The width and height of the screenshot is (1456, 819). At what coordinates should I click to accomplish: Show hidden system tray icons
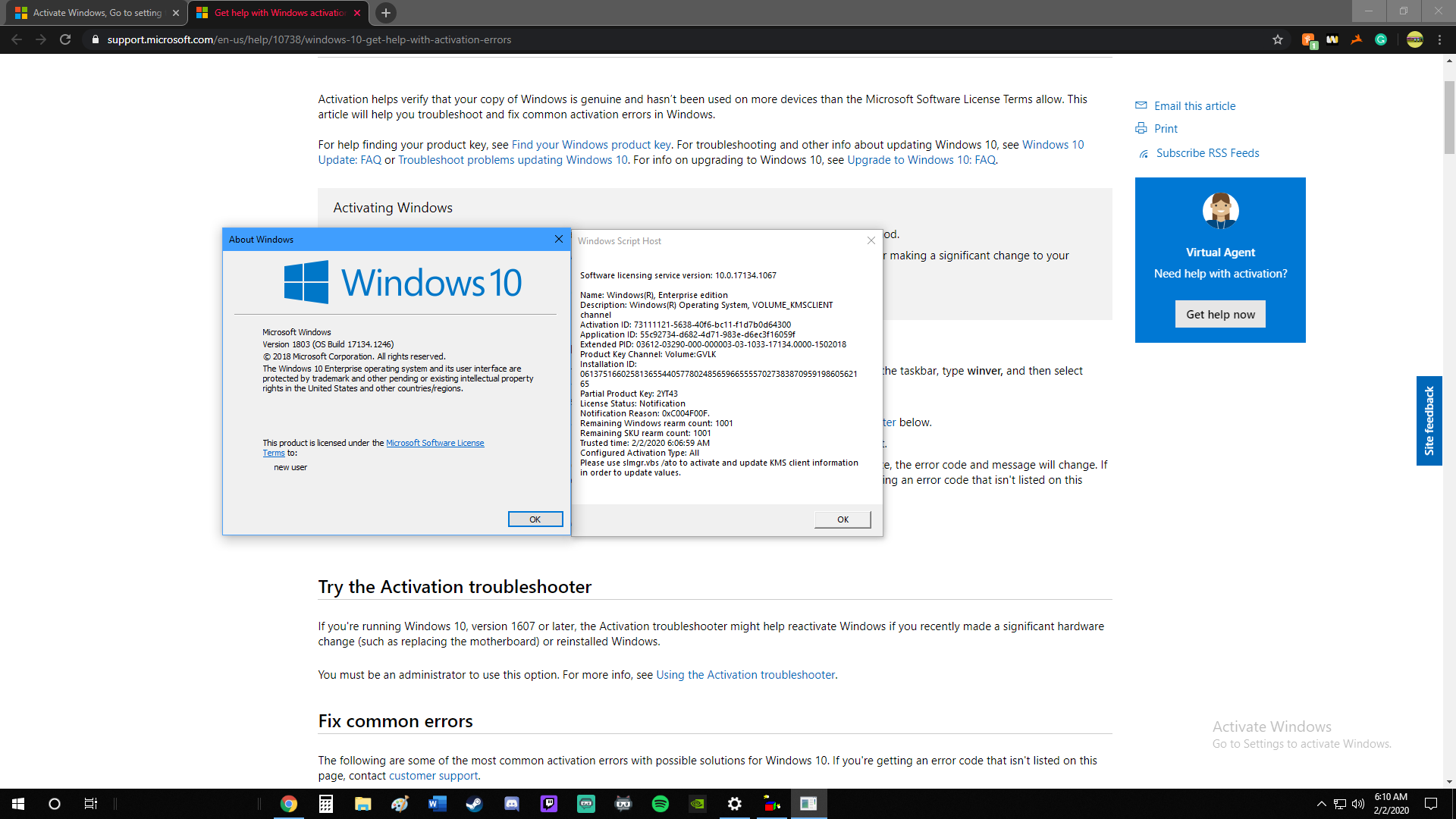point(1321,804)
